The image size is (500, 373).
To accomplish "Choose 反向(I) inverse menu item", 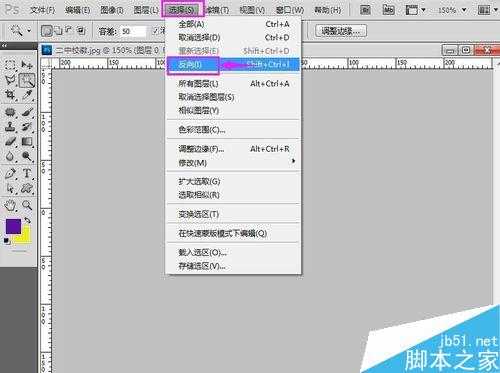I will tap(233, 64).
